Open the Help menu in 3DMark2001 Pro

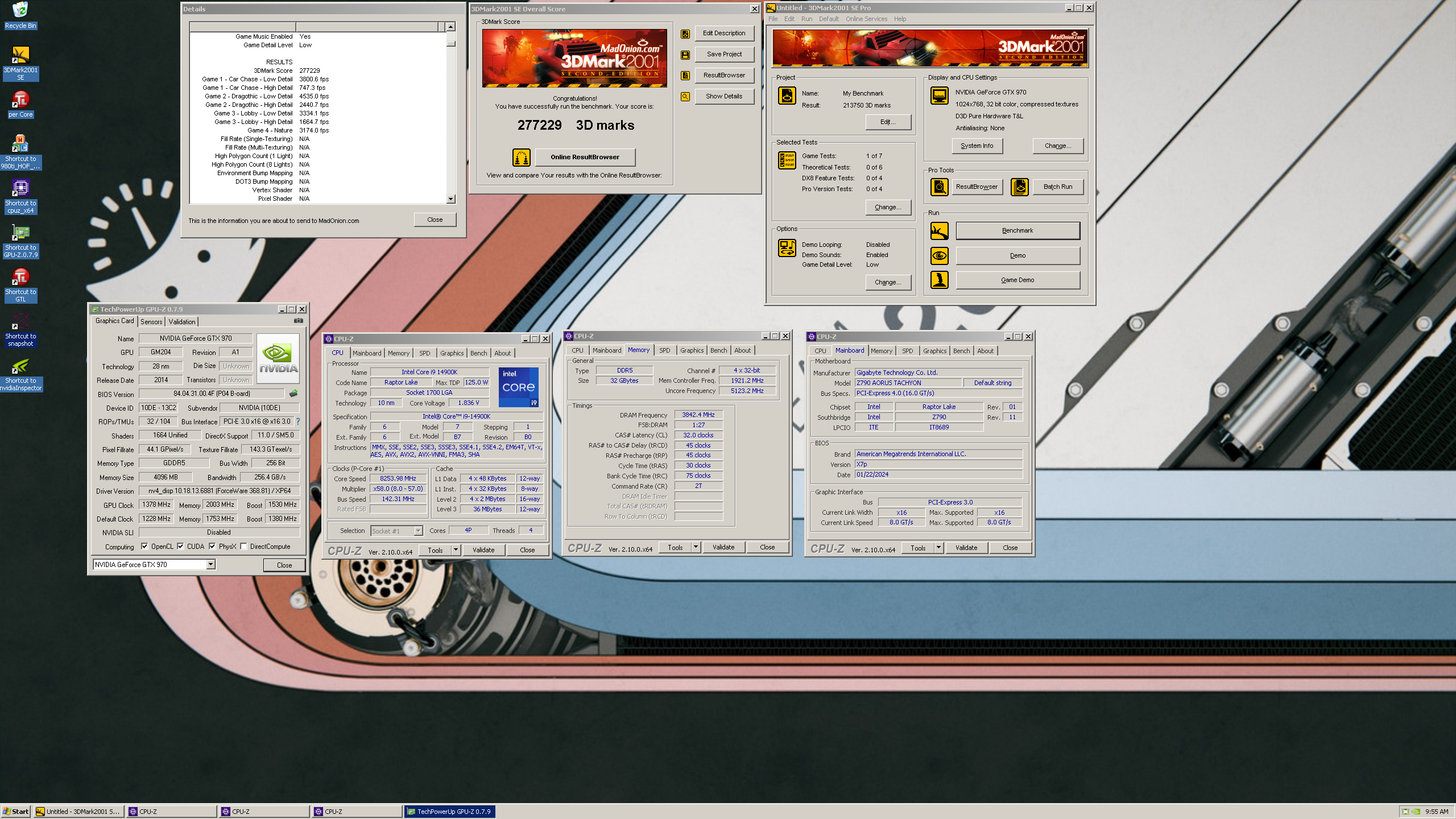coord(900,19)
